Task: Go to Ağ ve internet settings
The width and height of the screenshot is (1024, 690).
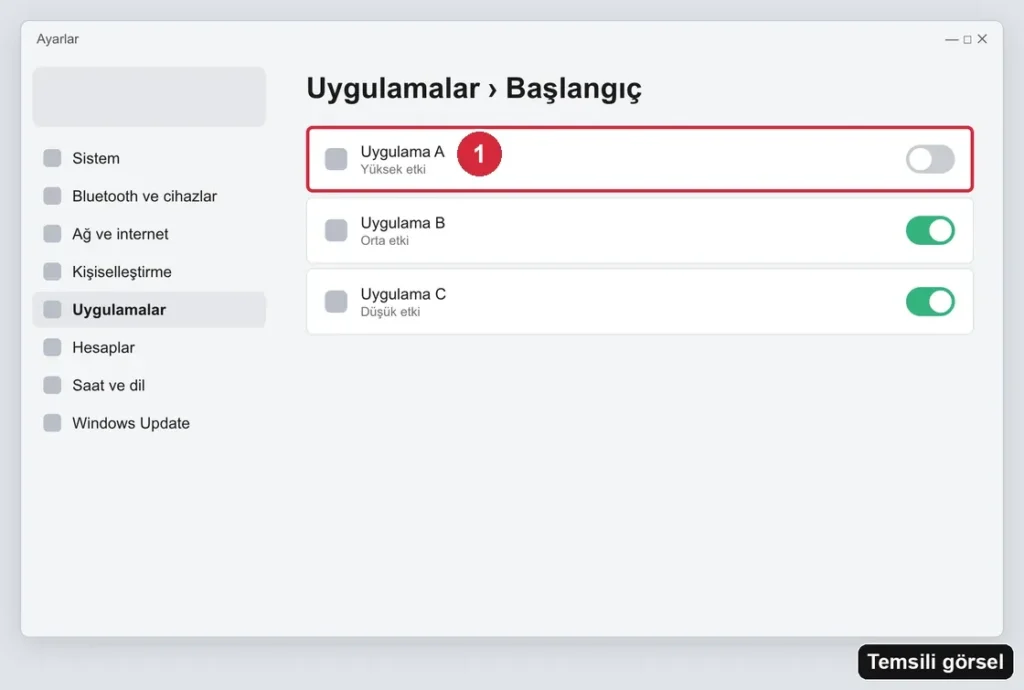Action: click(x=149, y=234)
